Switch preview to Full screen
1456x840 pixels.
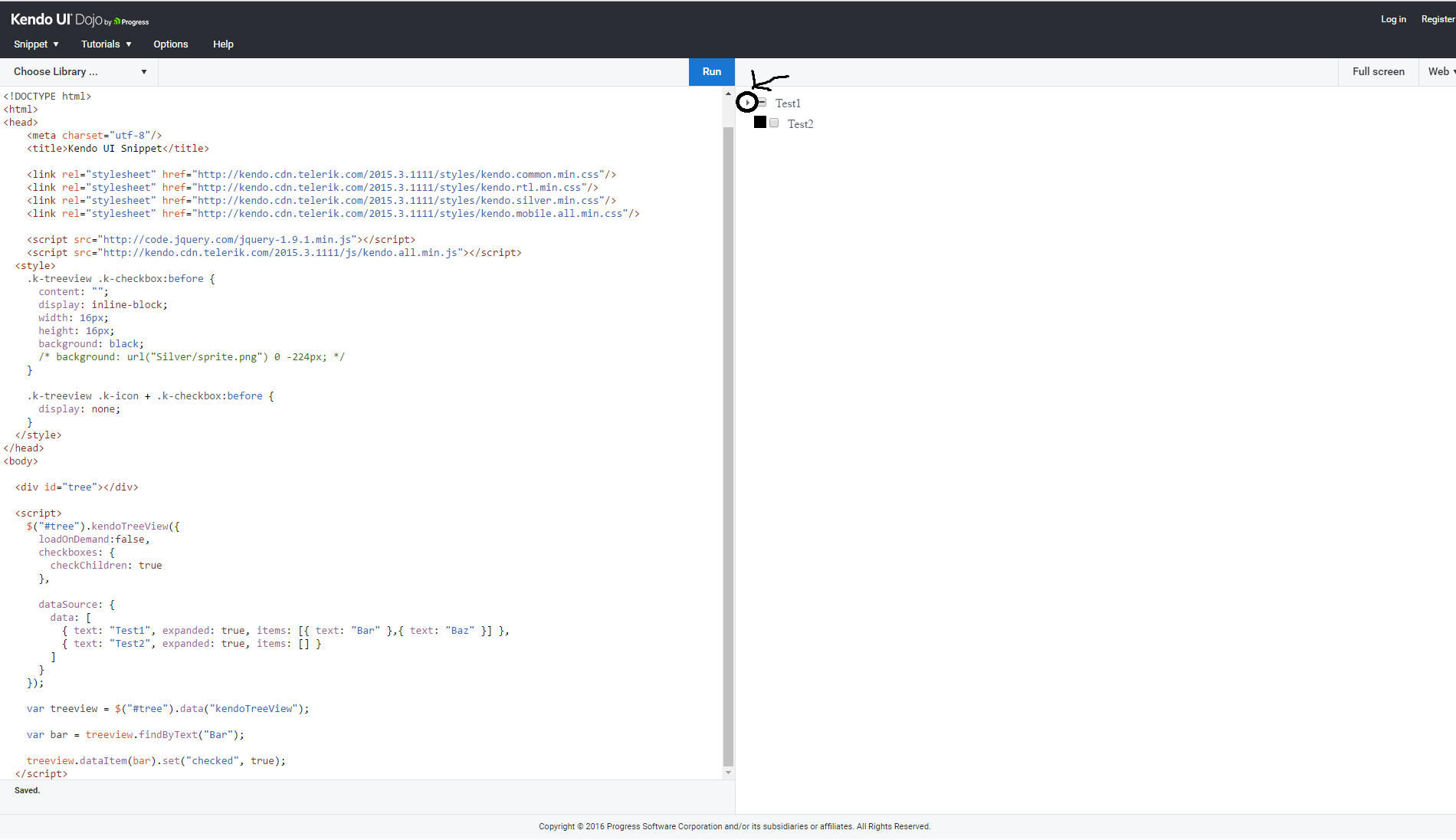(x=1379, y=72)
